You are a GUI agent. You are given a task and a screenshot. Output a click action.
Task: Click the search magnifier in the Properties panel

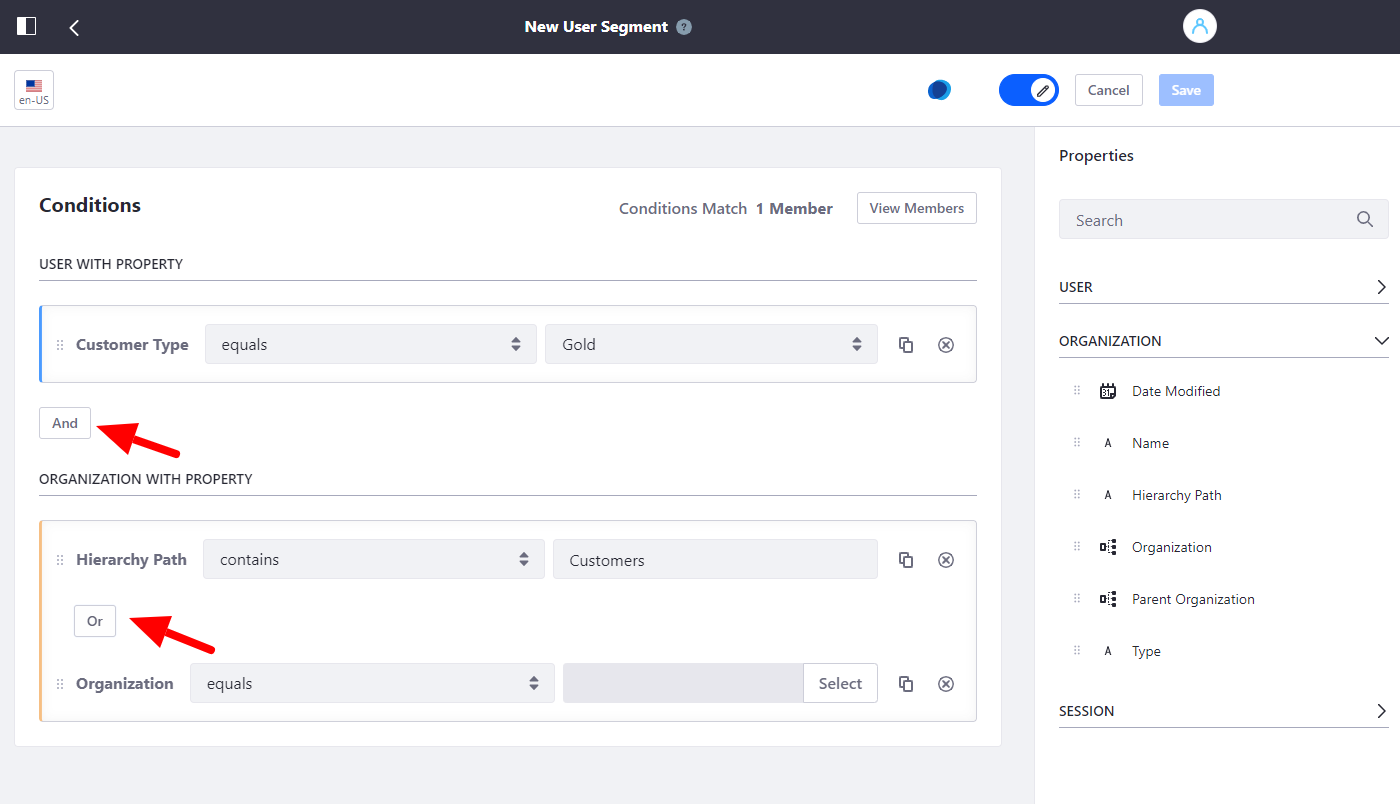pos(1365,219)
